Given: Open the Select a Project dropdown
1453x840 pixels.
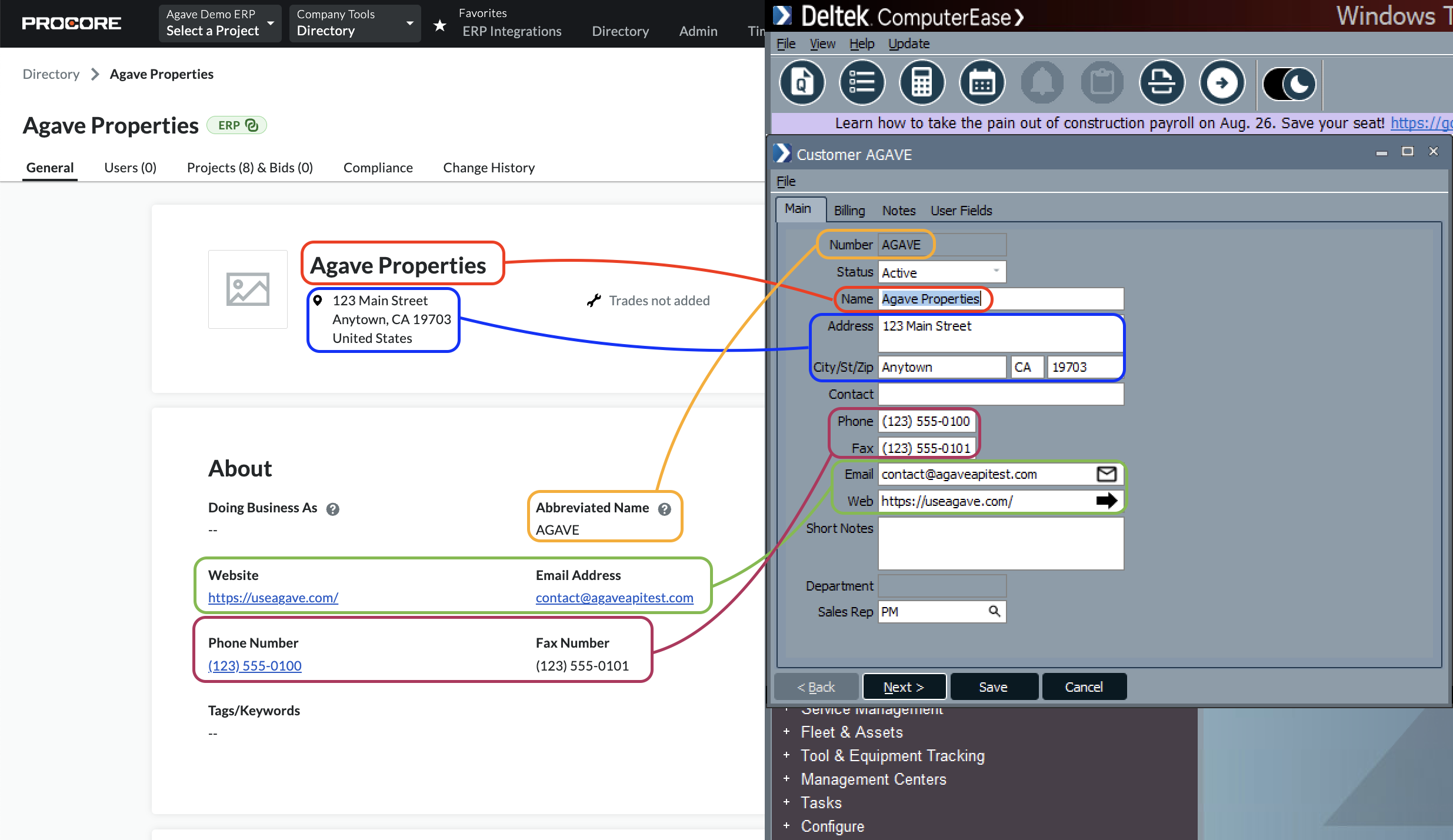Looking at the screenshot, I should (x=220, y=24).
